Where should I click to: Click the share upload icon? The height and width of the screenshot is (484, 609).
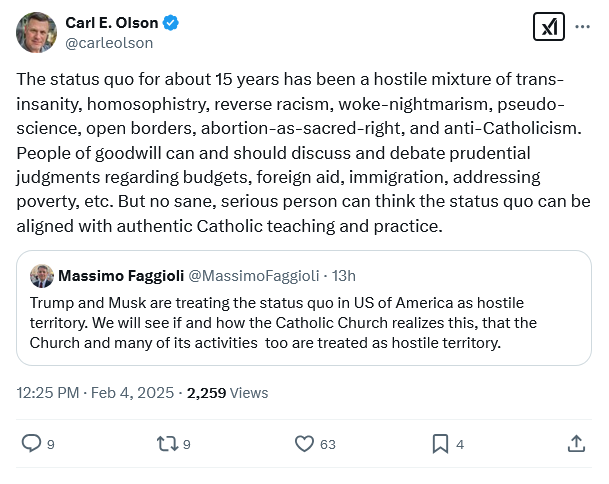coord(576,443)
